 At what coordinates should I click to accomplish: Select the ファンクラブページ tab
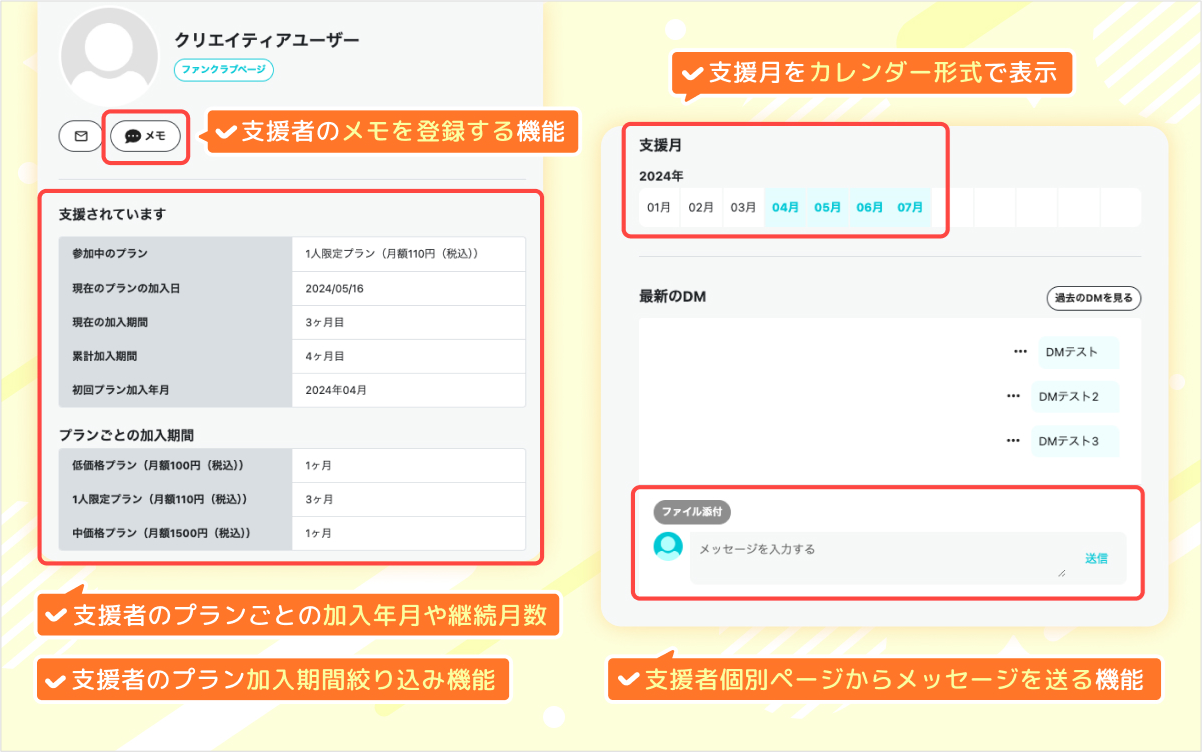224,71
